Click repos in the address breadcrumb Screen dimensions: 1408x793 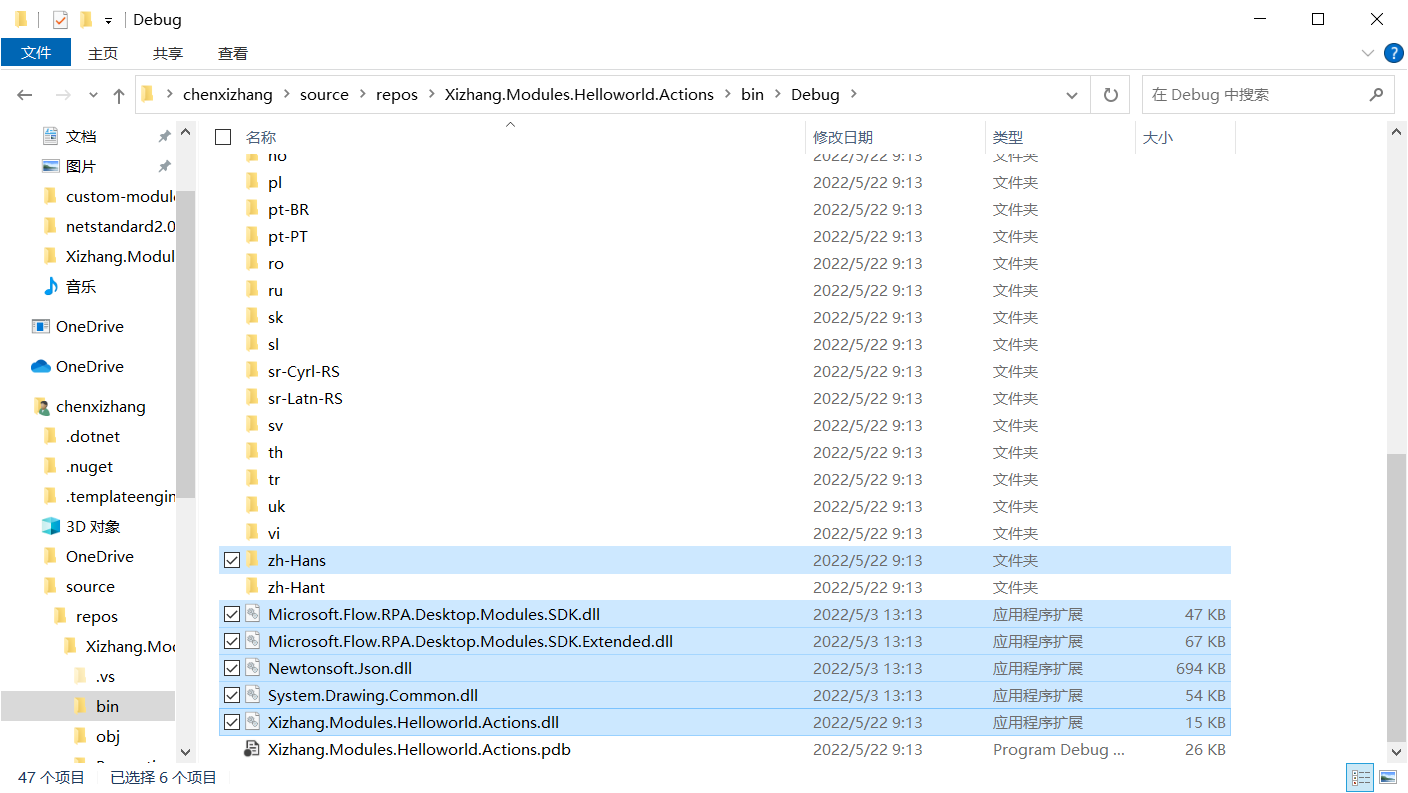coord(397,95)
